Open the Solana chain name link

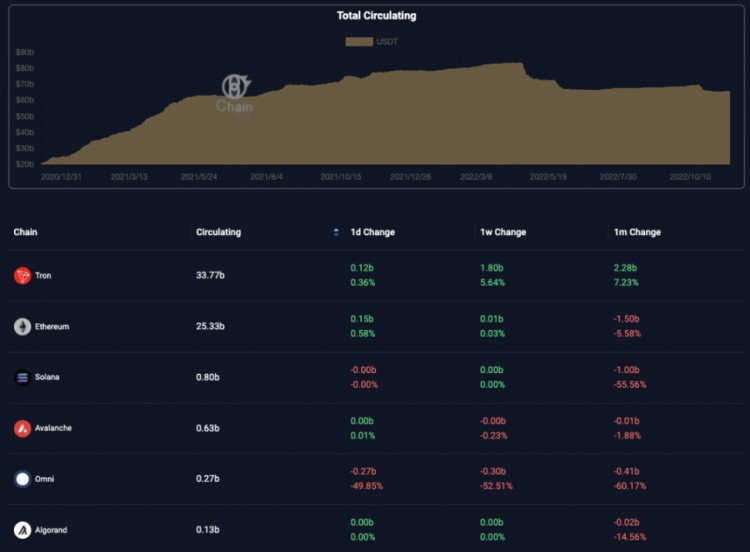point(47,377)
